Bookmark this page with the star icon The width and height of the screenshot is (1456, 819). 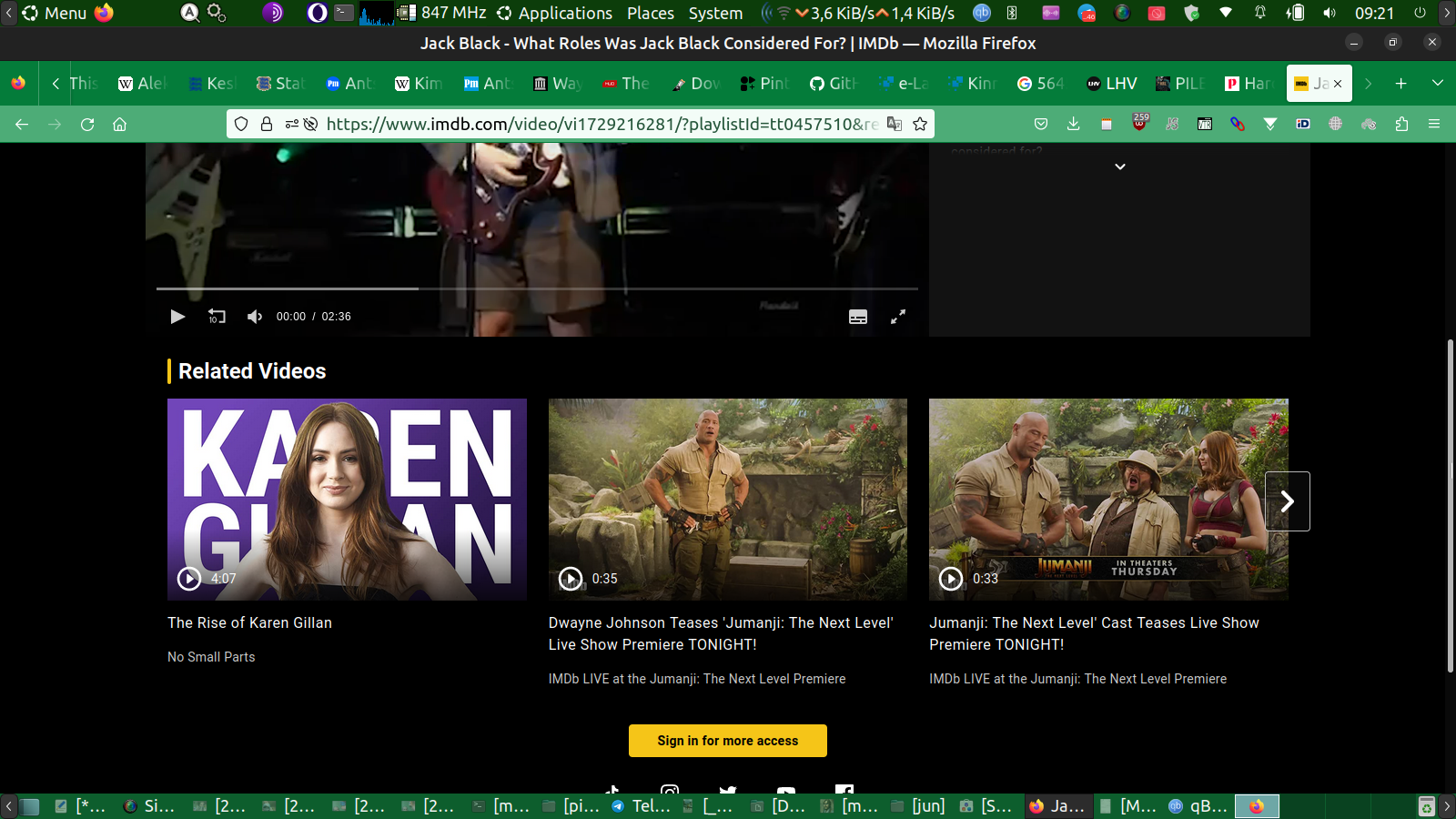click(x=920, y=124)
